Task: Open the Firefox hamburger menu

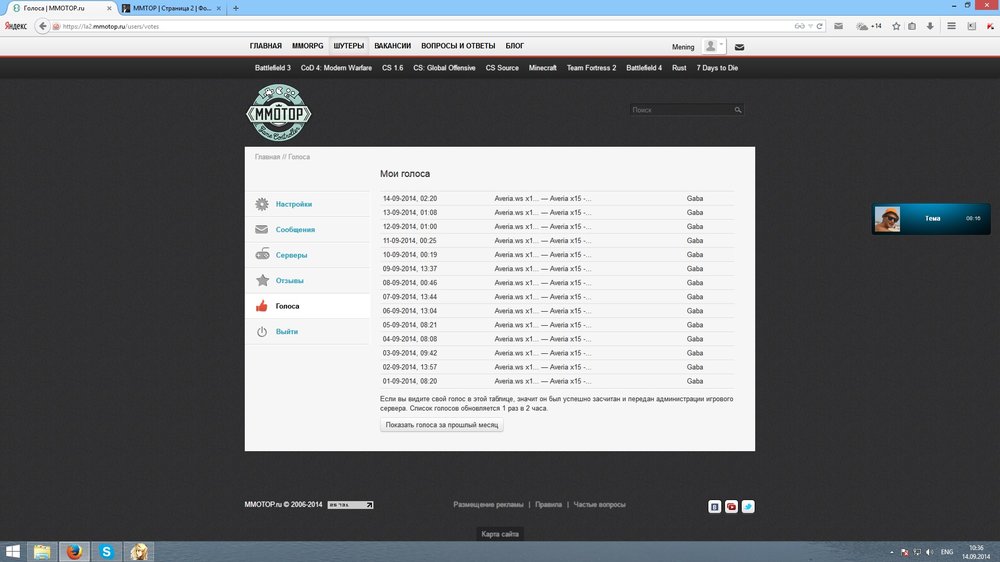Action: [951, 26]
